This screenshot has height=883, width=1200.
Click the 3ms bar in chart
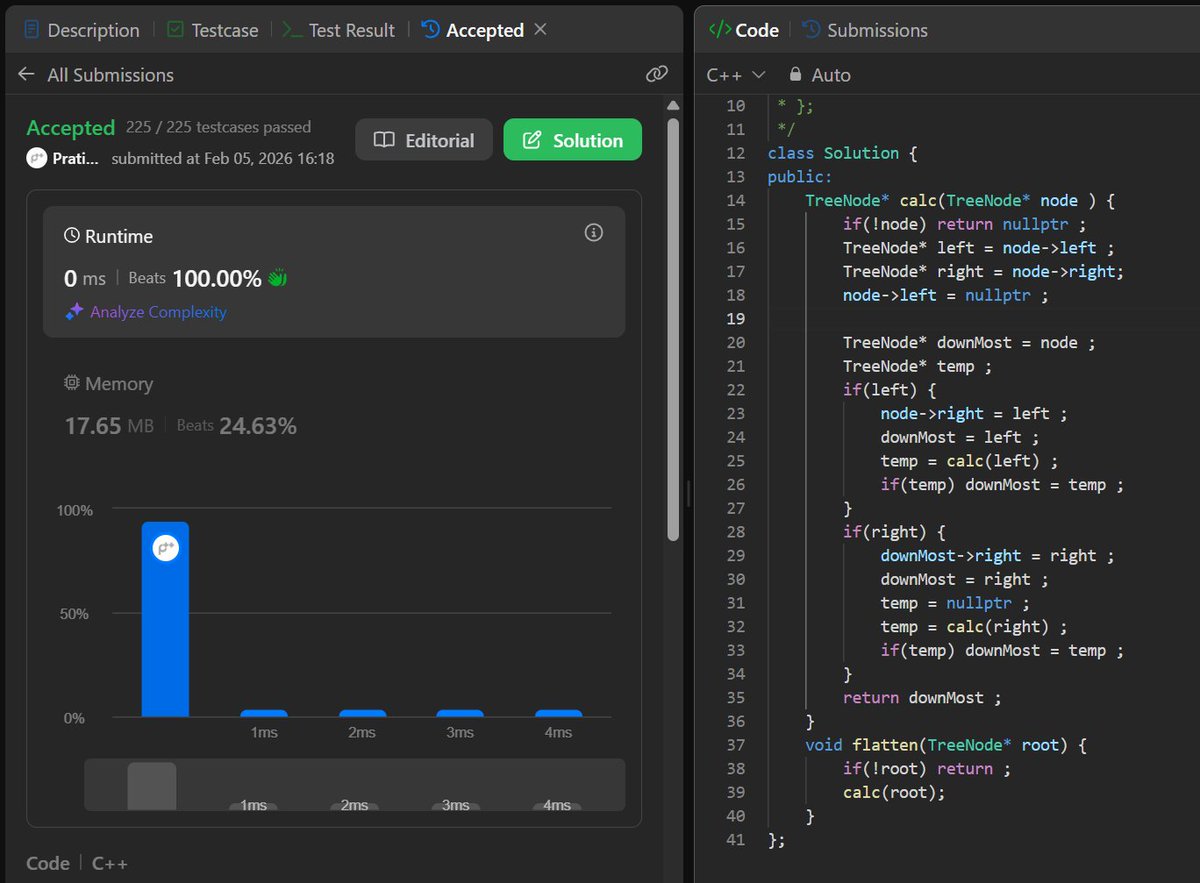(460, 713)
